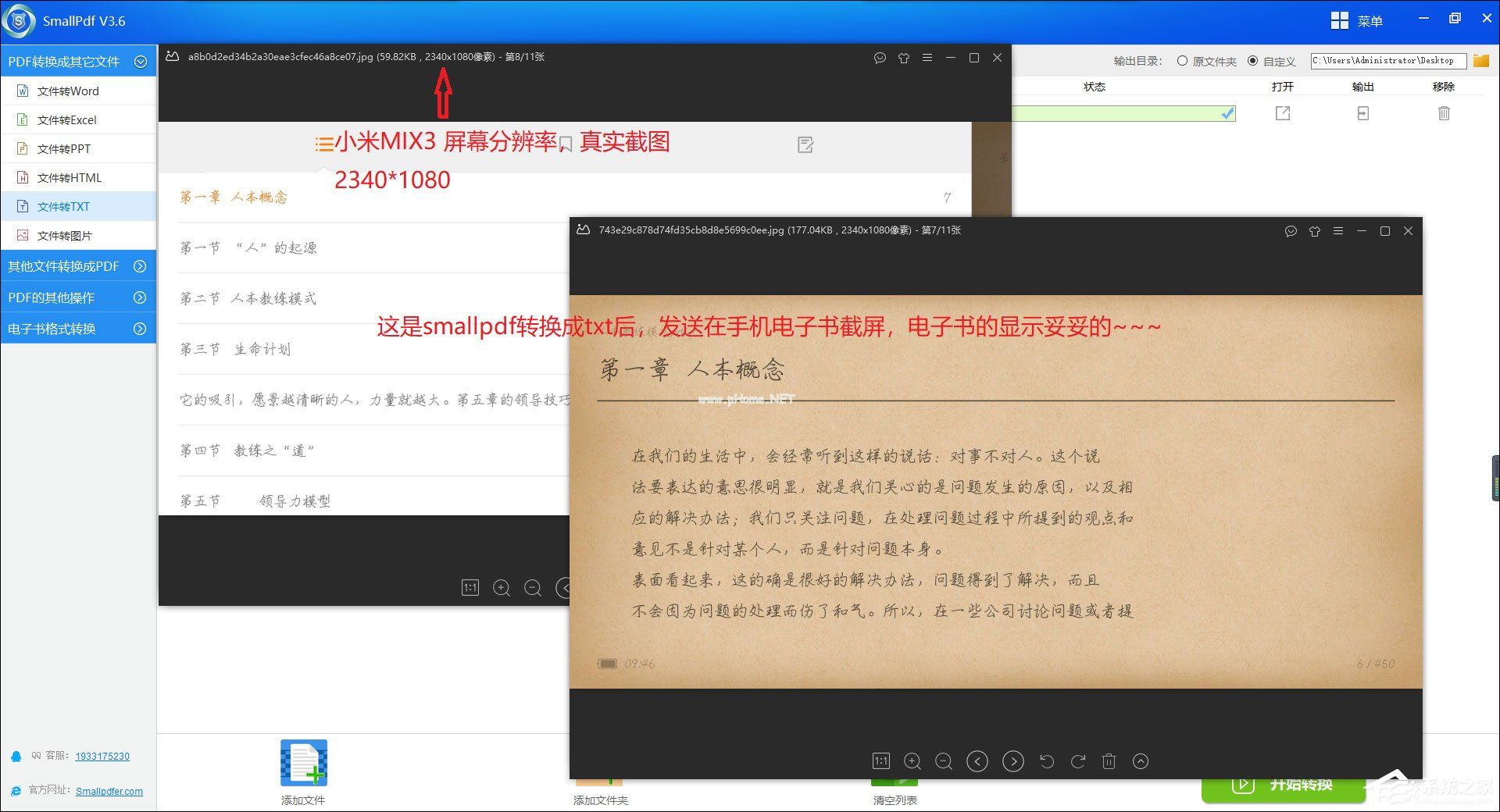The height and width of the screenshot is (812, 1500).
Task: Zoom in on the ebook screenshot image
Action: point(912,761)
